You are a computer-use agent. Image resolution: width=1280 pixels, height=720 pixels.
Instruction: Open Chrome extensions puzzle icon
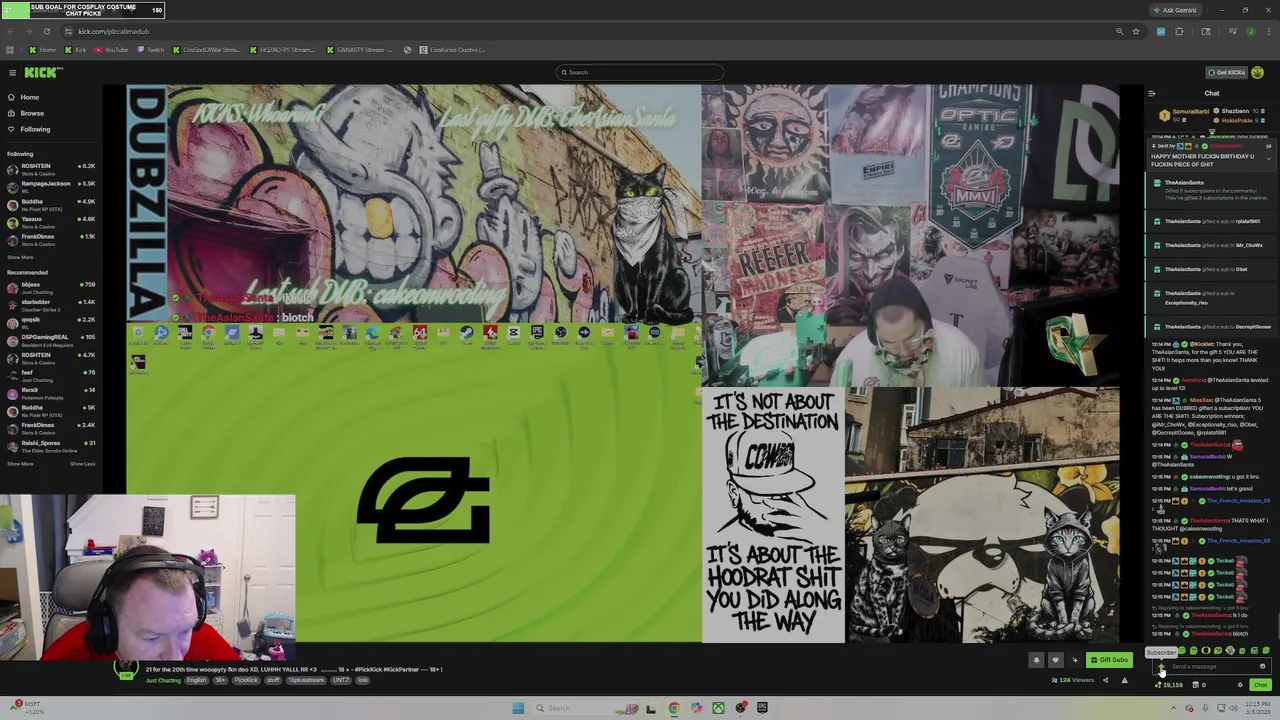pos(1179,31)
